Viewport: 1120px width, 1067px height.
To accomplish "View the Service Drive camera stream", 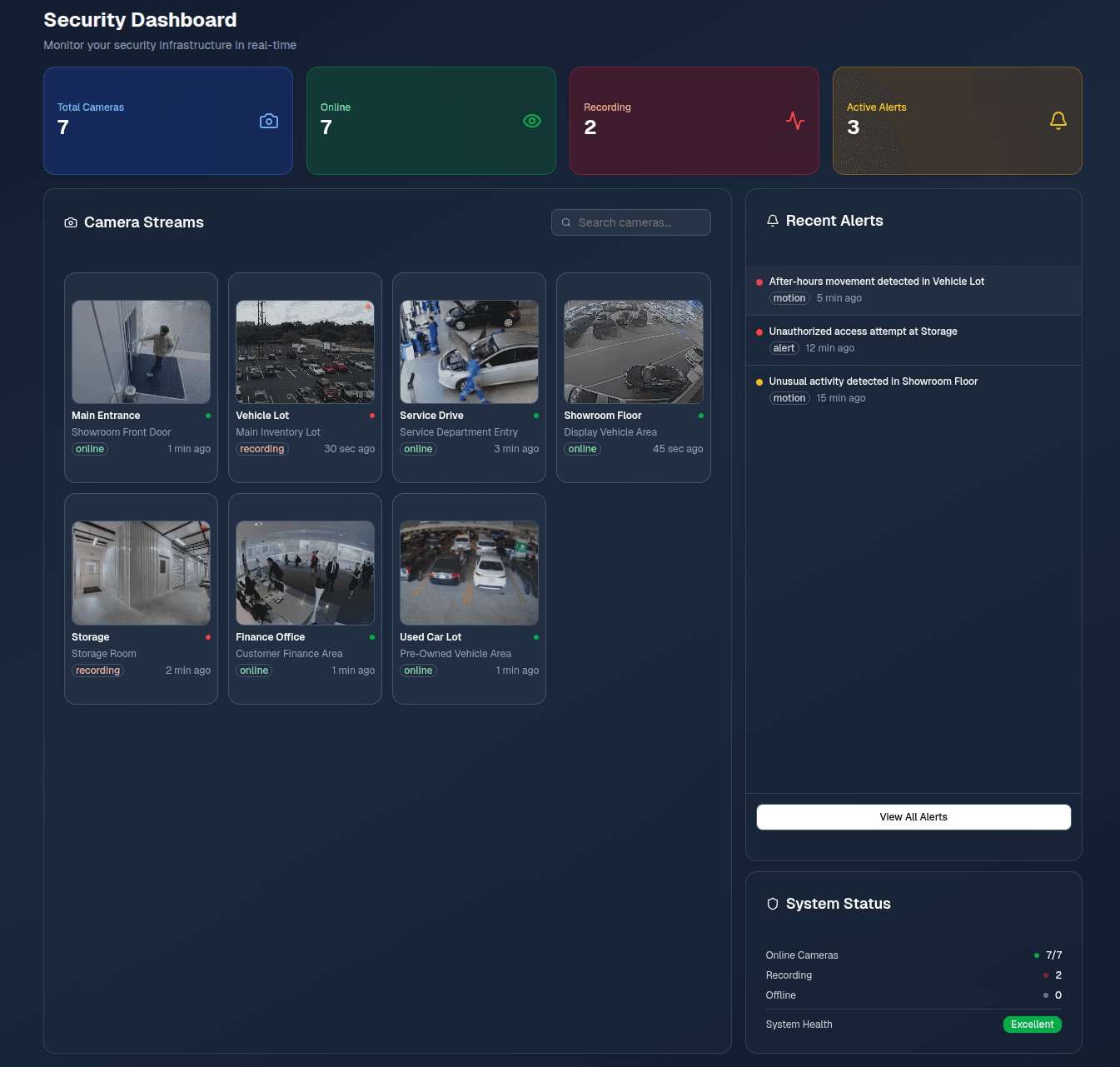I will 469,352.
